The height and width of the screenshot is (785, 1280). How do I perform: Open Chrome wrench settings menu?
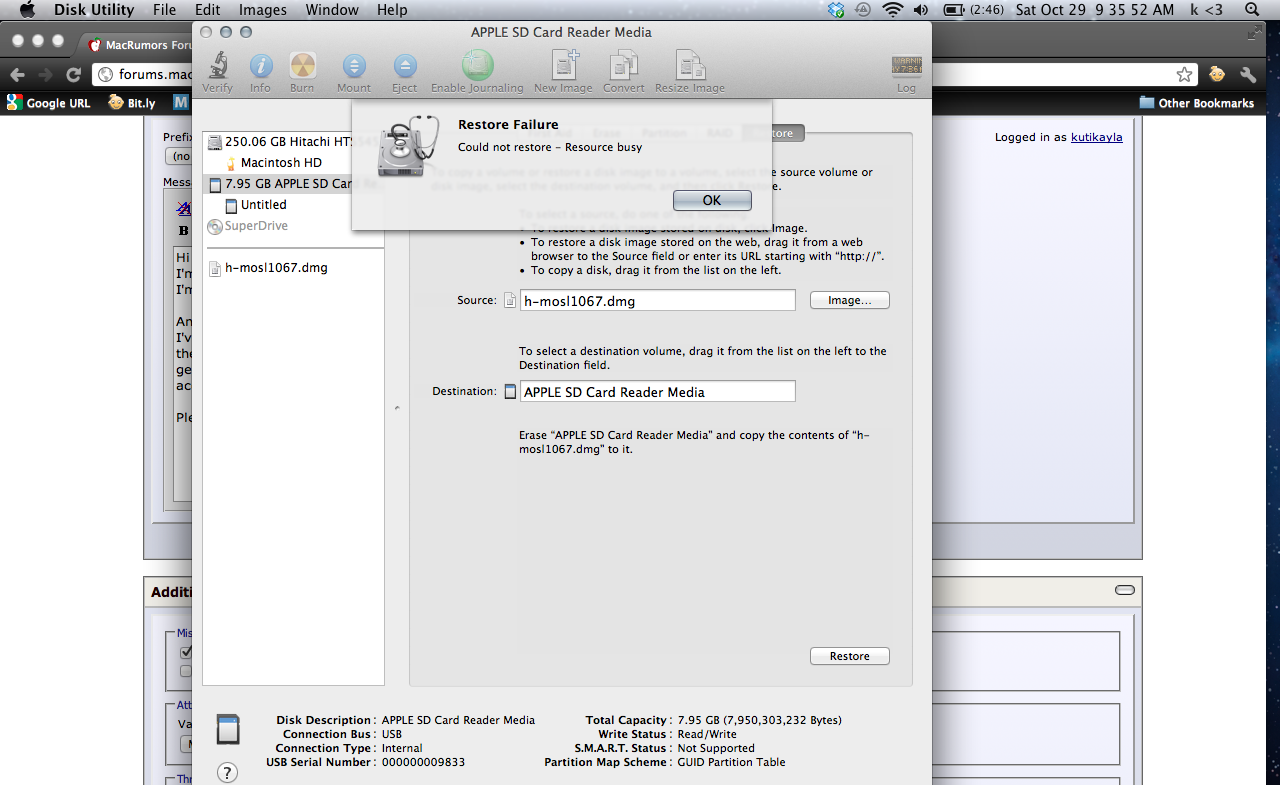[x=1248, y=74]
